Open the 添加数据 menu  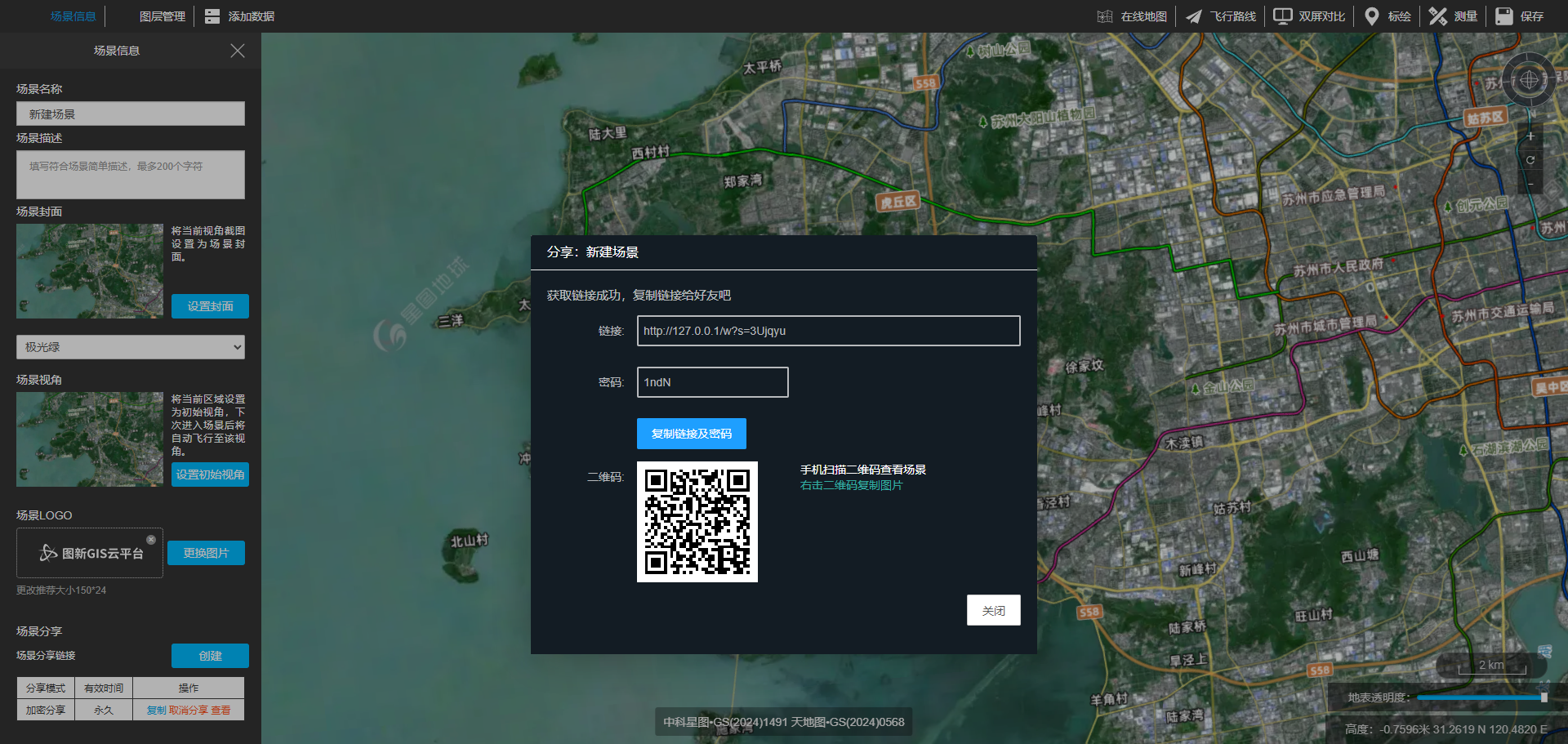pyautogui.click(x=239, y=16)
